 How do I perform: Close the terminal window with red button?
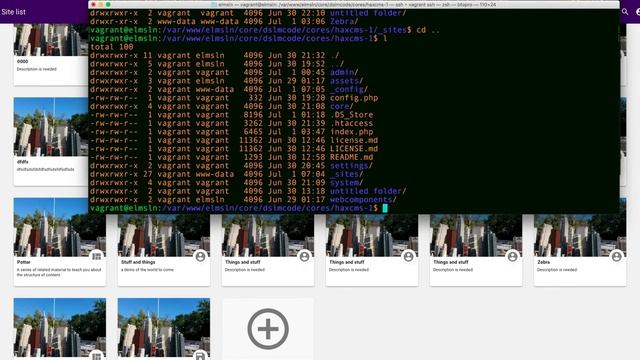93,4
